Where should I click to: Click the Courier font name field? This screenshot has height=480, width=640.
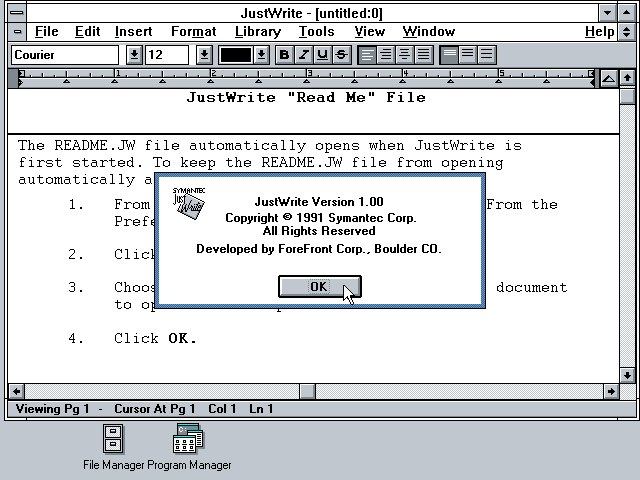pyautogui.click(x=65, y=55)
